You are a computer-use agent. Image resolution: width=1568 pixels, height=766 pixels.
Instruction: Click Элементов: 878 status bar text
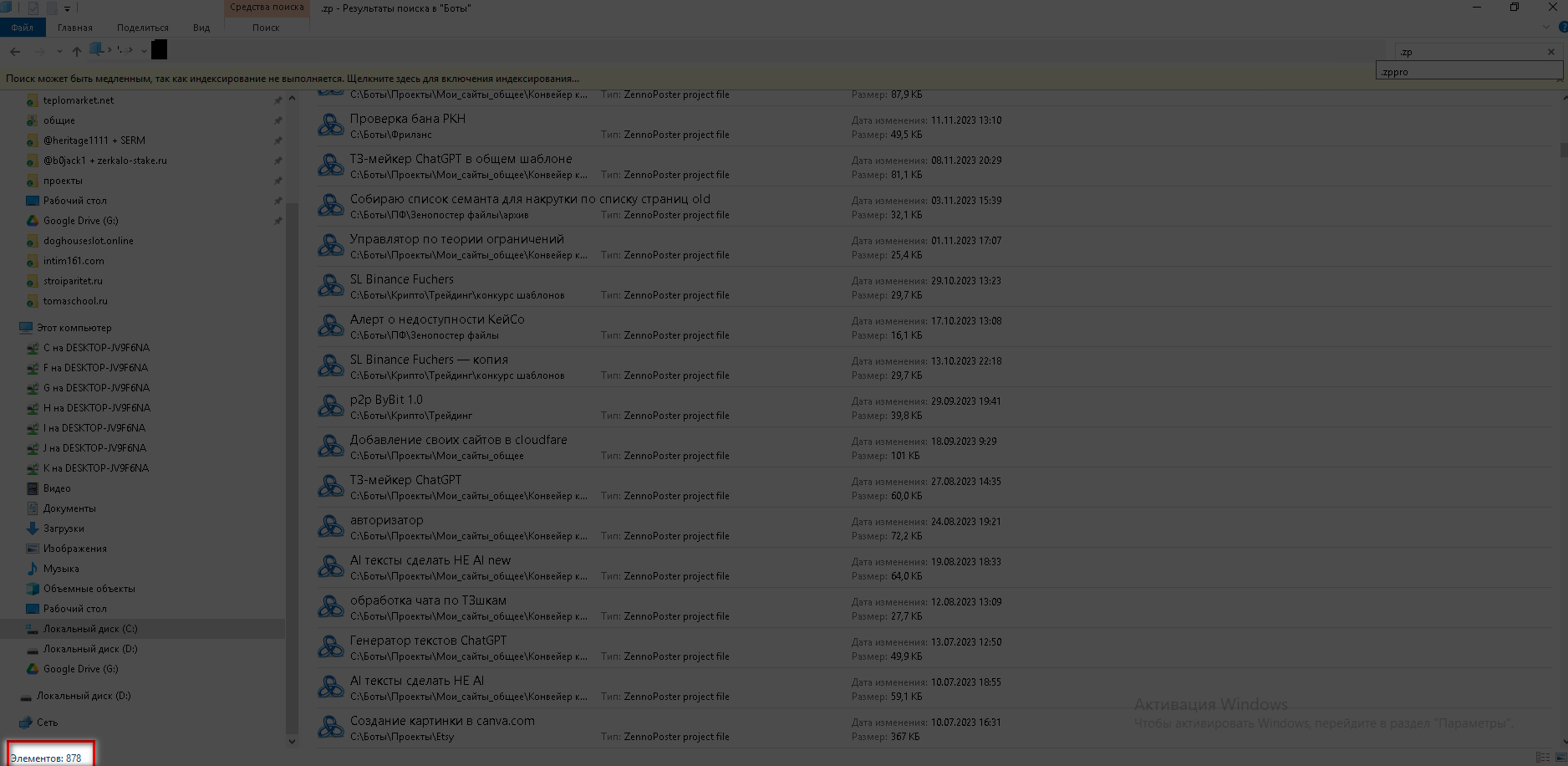point(46,758)
